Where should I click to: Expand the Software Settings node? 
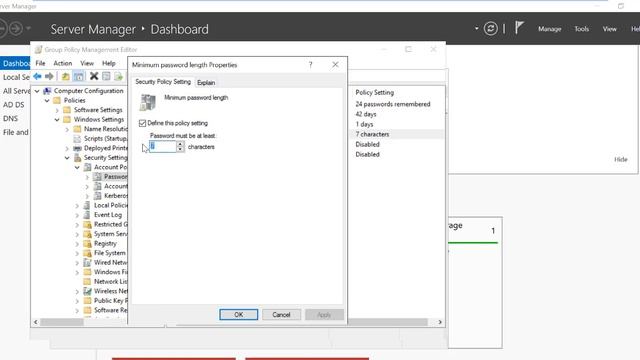(x=57, y=110)
